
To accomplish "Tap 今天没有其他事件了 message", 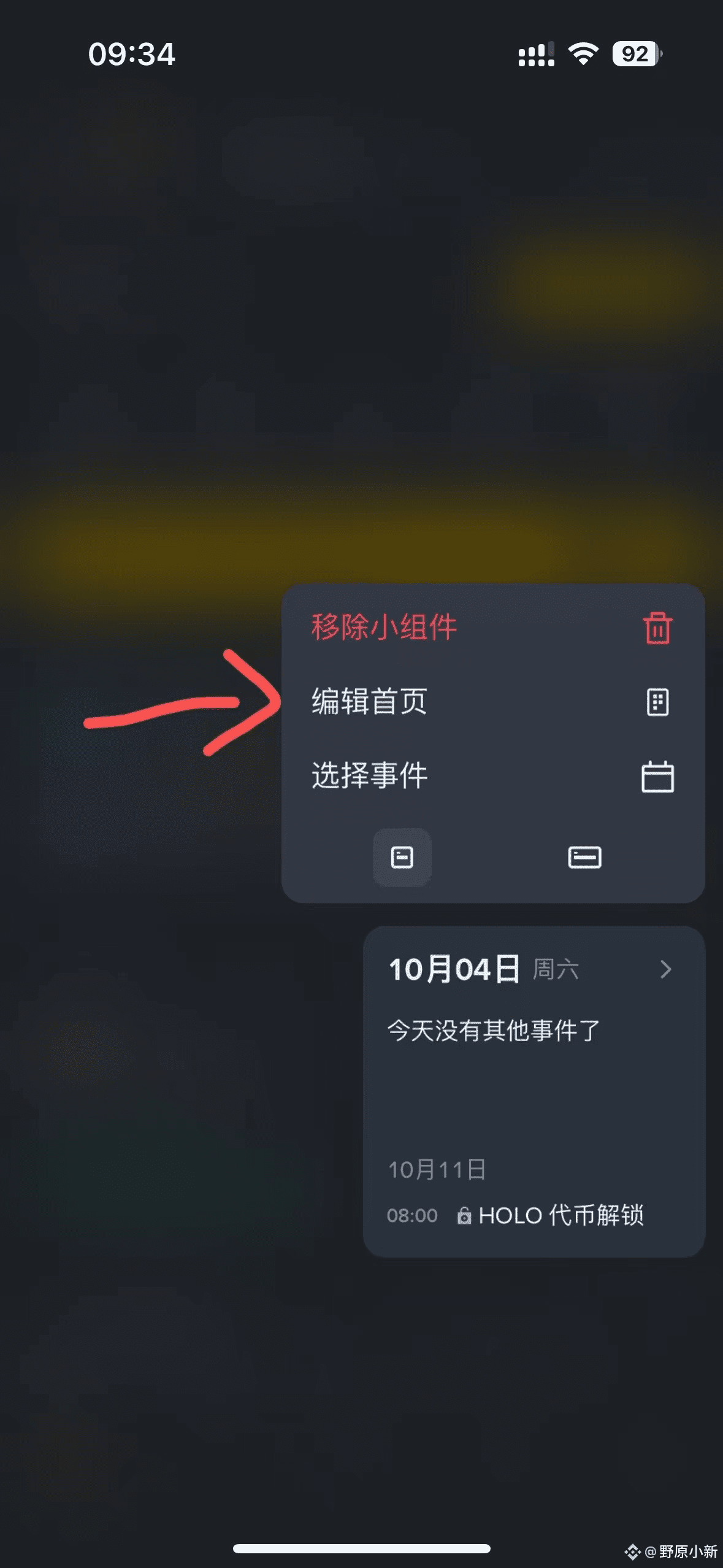I will coord(493,1031).
